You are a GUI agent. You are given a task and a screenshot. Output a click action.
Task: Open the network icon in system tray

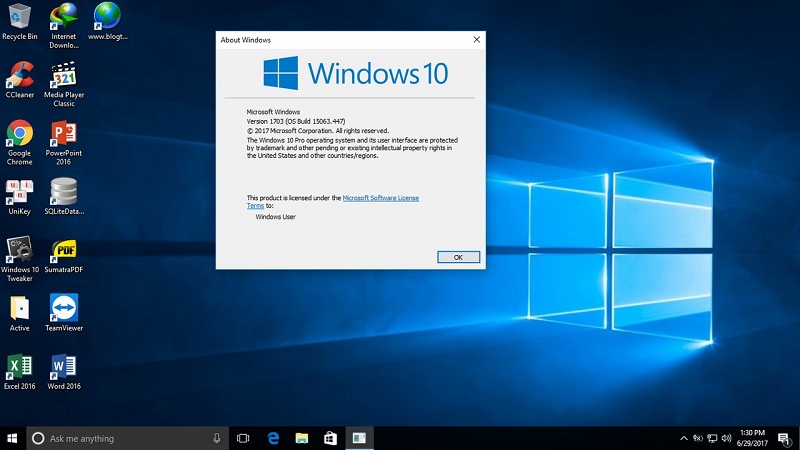point(712,438)
